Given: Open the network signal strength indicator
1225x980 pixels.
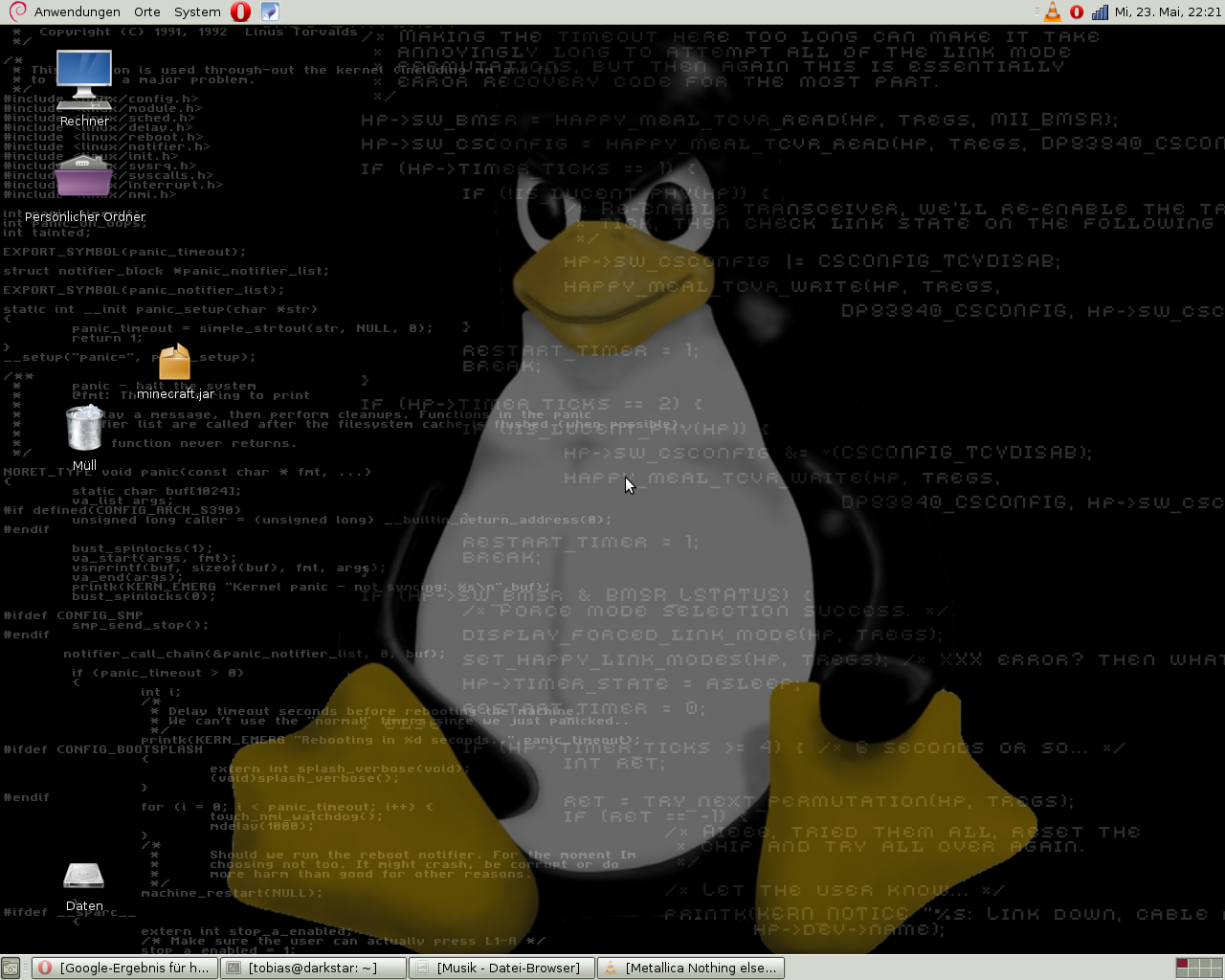Looking at the screenshot, I should [x=1100, y=11].
